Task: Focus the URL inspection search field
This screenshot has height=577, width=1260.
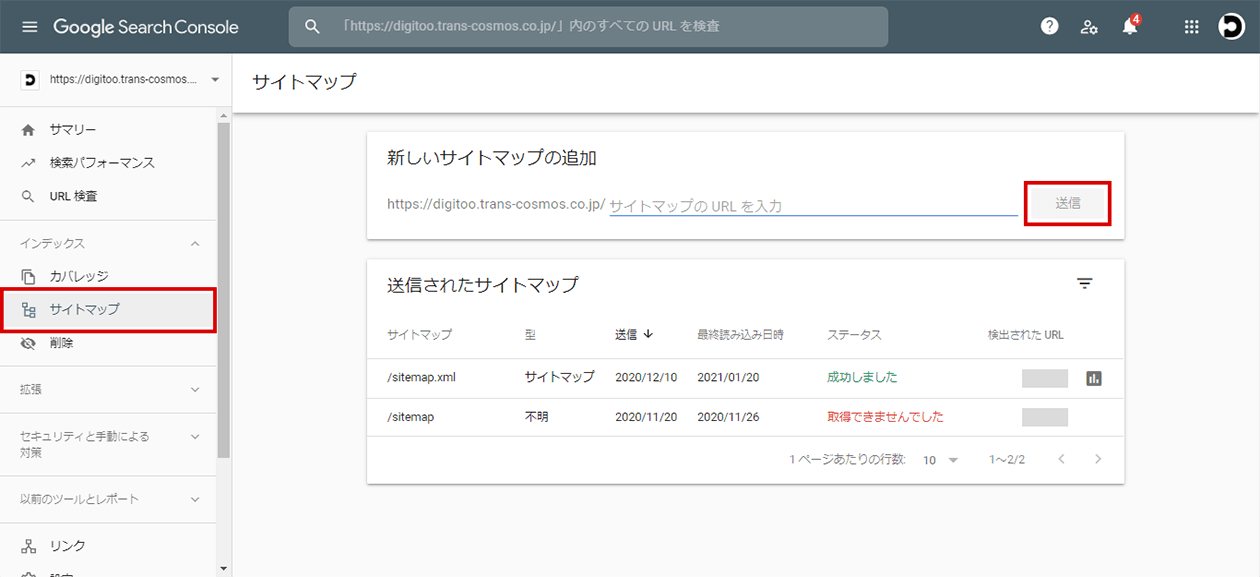Action: (588, 27)
